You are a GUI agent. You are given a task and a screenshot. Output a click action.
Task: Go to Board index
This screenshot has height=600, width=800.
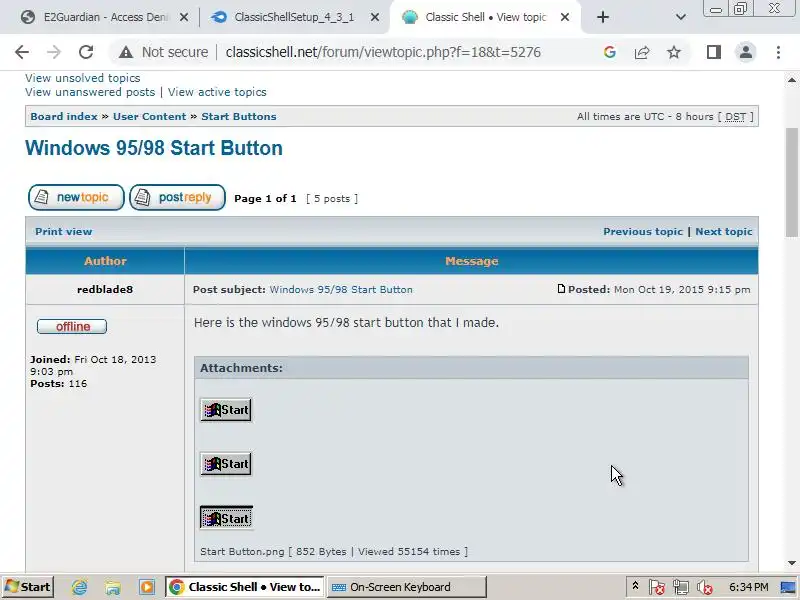[x=64, y=116]
